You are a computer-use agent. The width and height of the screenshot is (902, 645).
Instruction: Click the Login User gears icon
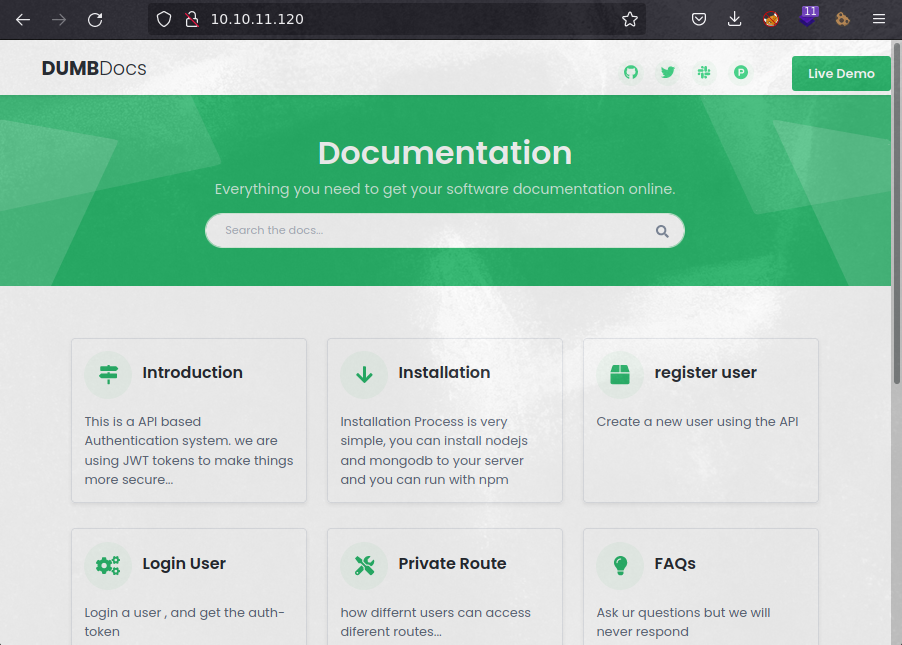coord(108,566)
